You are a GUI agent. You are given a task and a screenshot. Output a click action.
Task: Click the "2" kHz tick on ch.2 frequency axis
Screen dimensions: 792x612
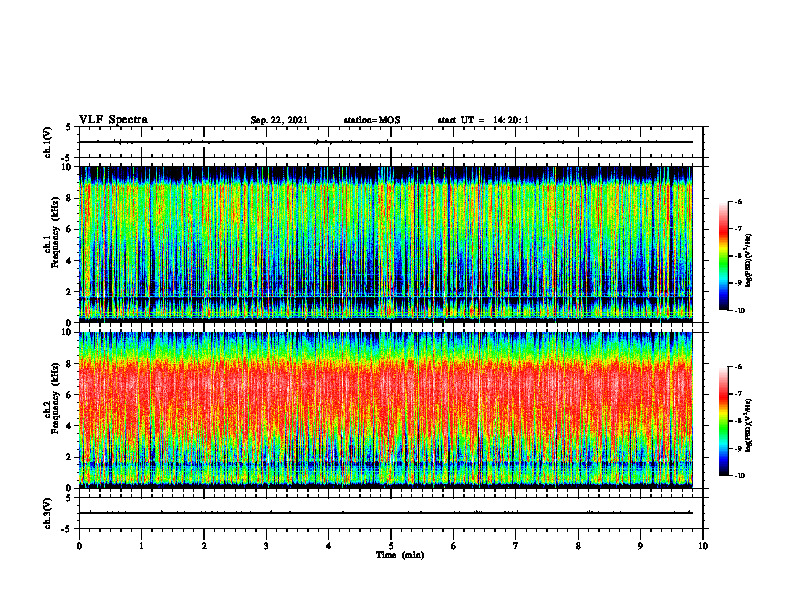(x=70, y=457)
